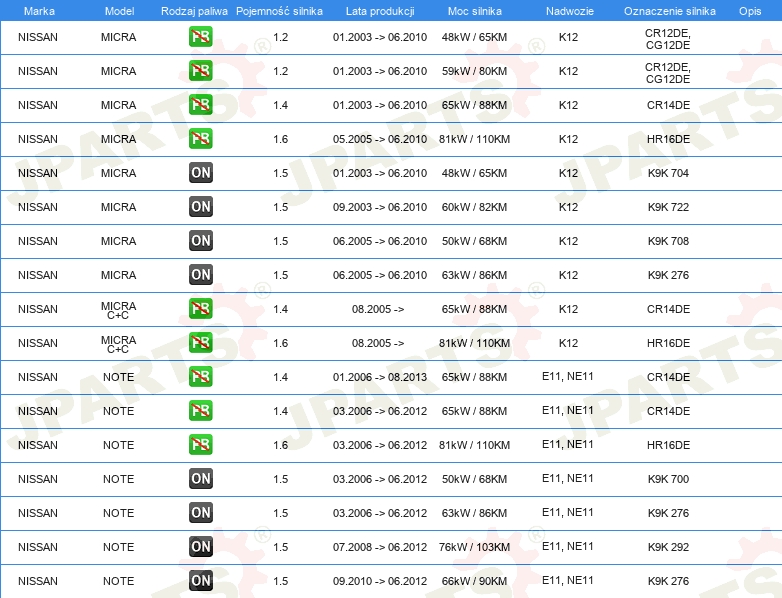The width and height of the screenshot is (782, 598).
Task: Click the Marka column header
Action: pyautogui.click(x=39, y=11)
